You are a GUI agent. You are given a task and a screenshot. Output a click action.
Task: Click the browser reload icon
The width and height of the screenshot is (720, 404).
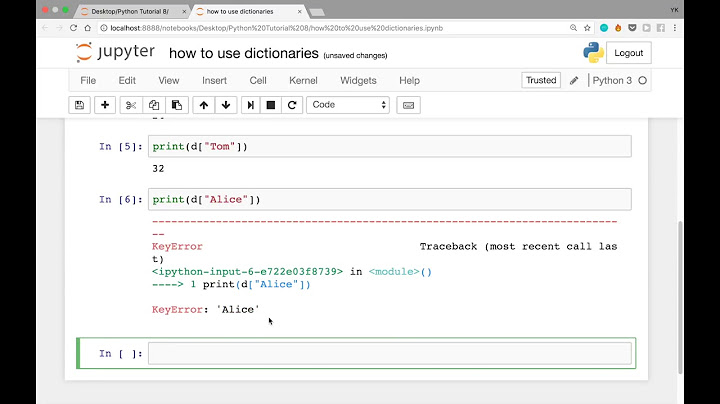tap(73, 28)
